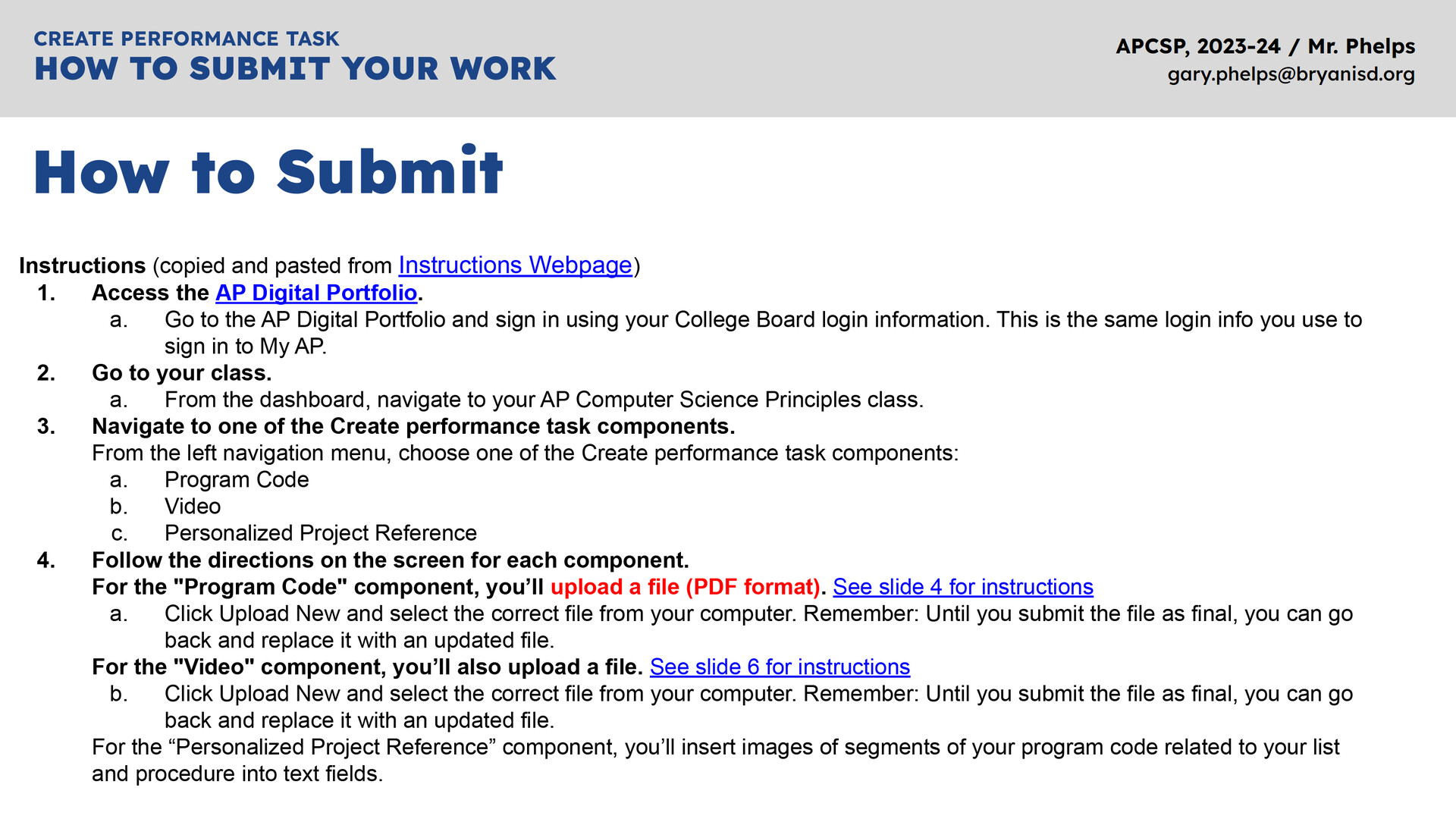The width and height of the screenshot is (1456, 819).
Task: Click the red 'upload a file (PDF format)' text
Action: pyautogui.click(x=685, y=587)
